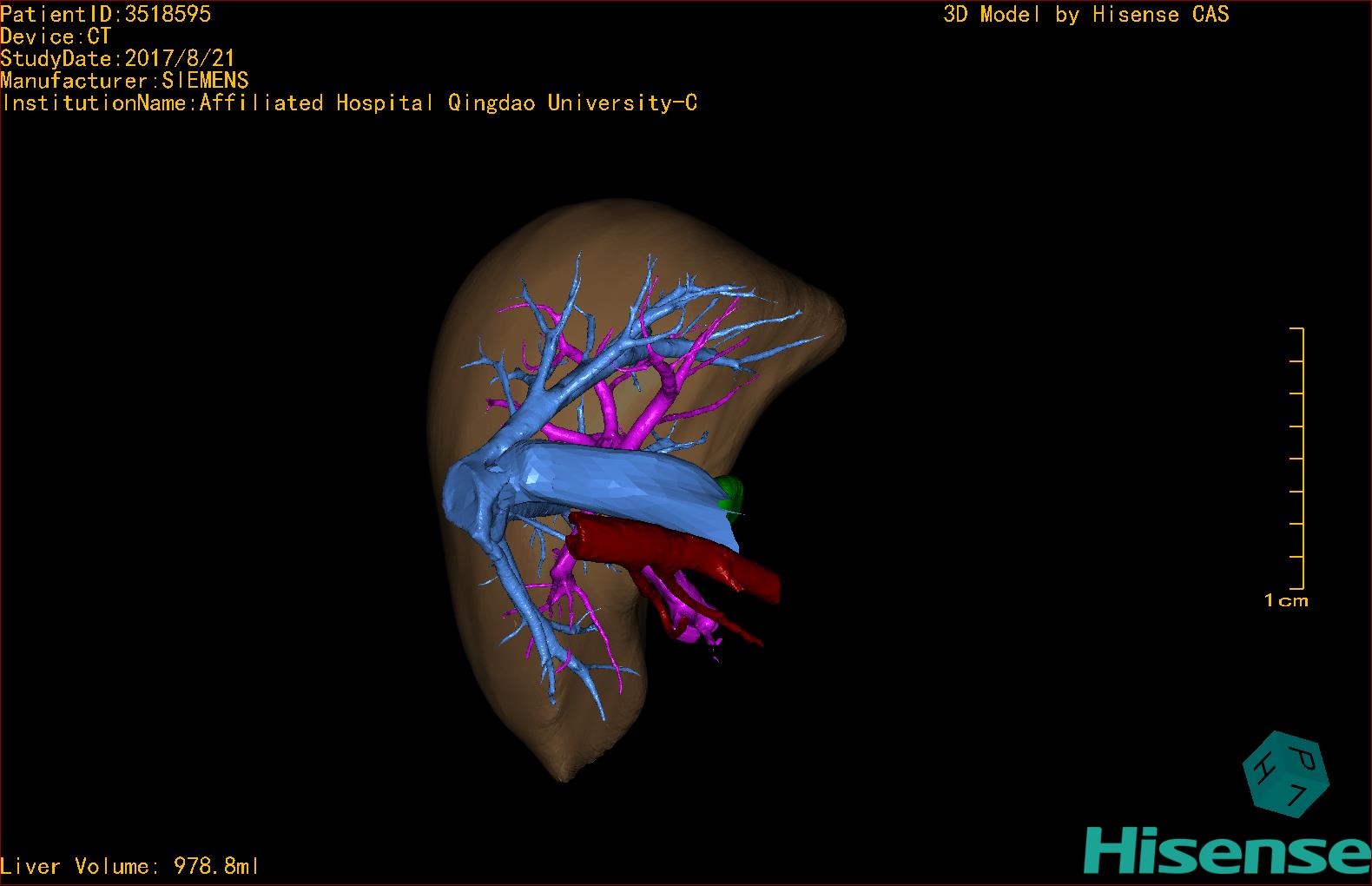Click the "Liver Volume: 978.8ml" readout
Viewport: 1372px width, 886px height.
pyautogui.click(x=130, y=866)
